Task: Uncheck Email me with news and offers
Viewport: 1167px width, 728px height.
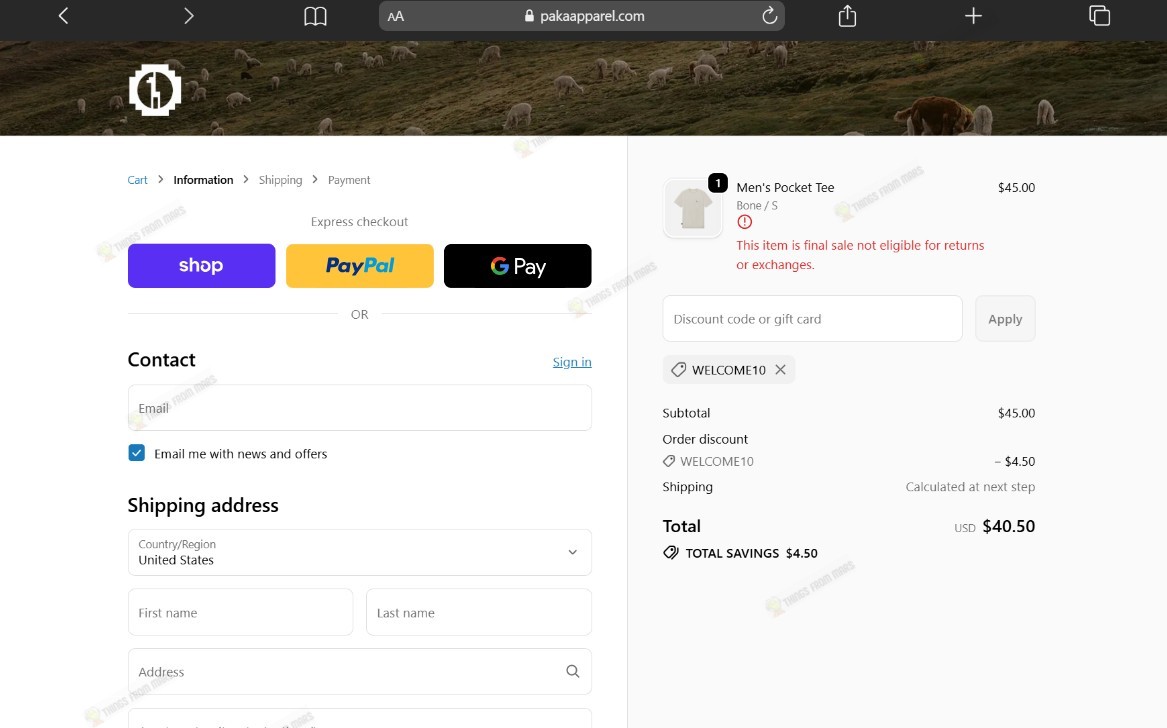Action: coord(137,453)
